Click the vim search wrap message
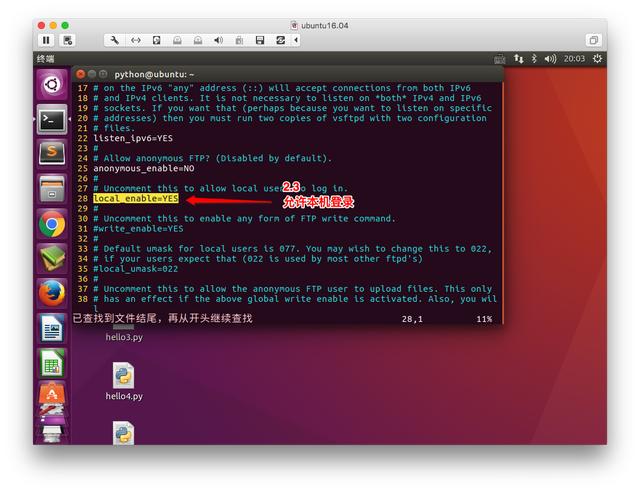Image resolution: width=640 pixels, height=492 pixels. tap(162, 318)
